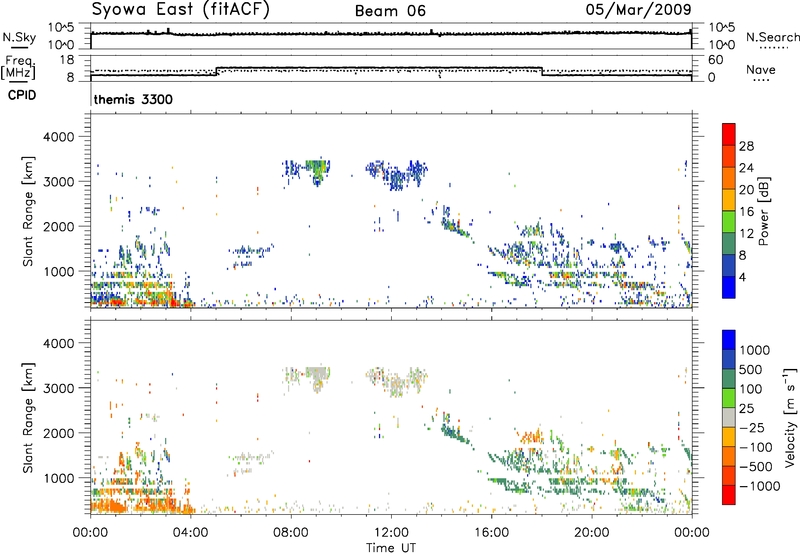This screenshot has width=800, height=554.
Task: Click the '4000' tick in power panel
Action: click(x=58, y=137)
